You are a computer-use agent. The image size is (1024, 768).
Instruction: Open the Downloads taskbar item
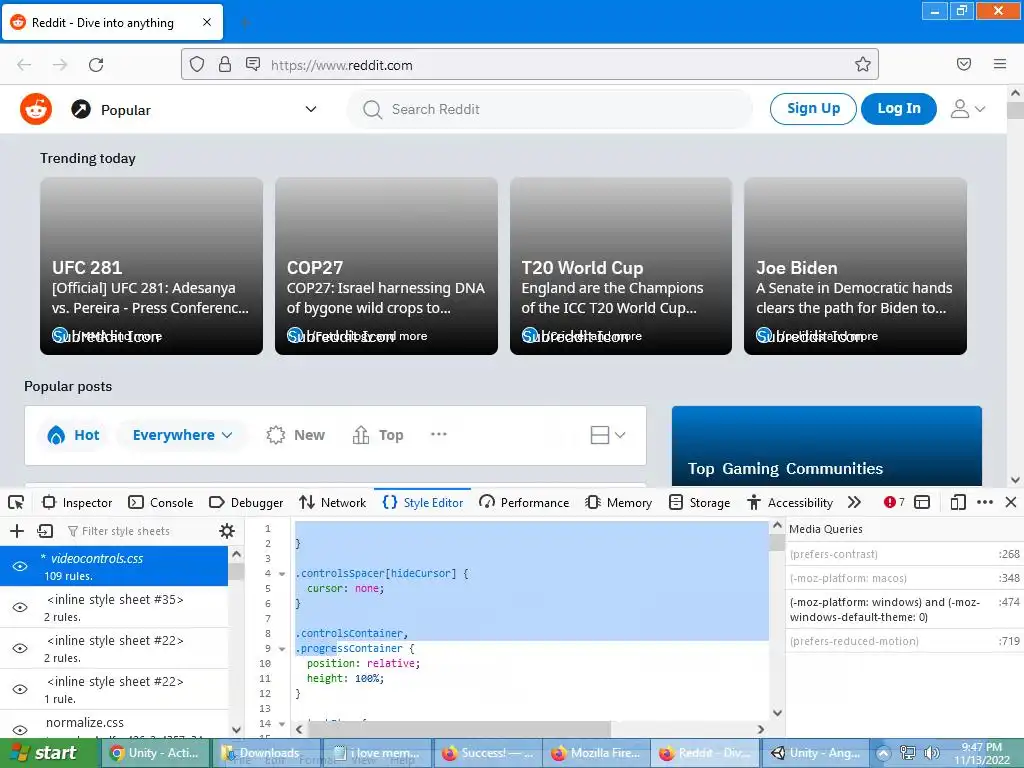tap(268, 753)
